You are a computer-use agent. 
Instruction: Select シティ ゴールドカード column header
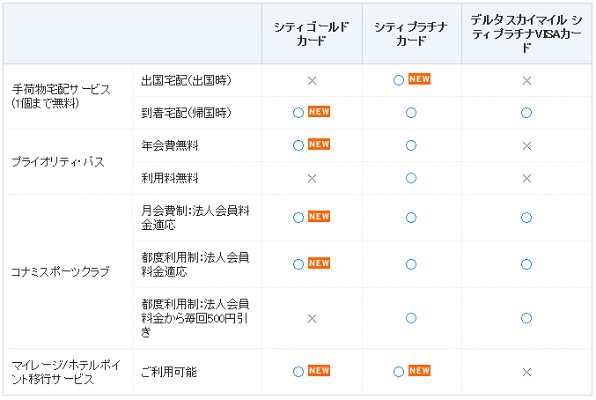312,34
